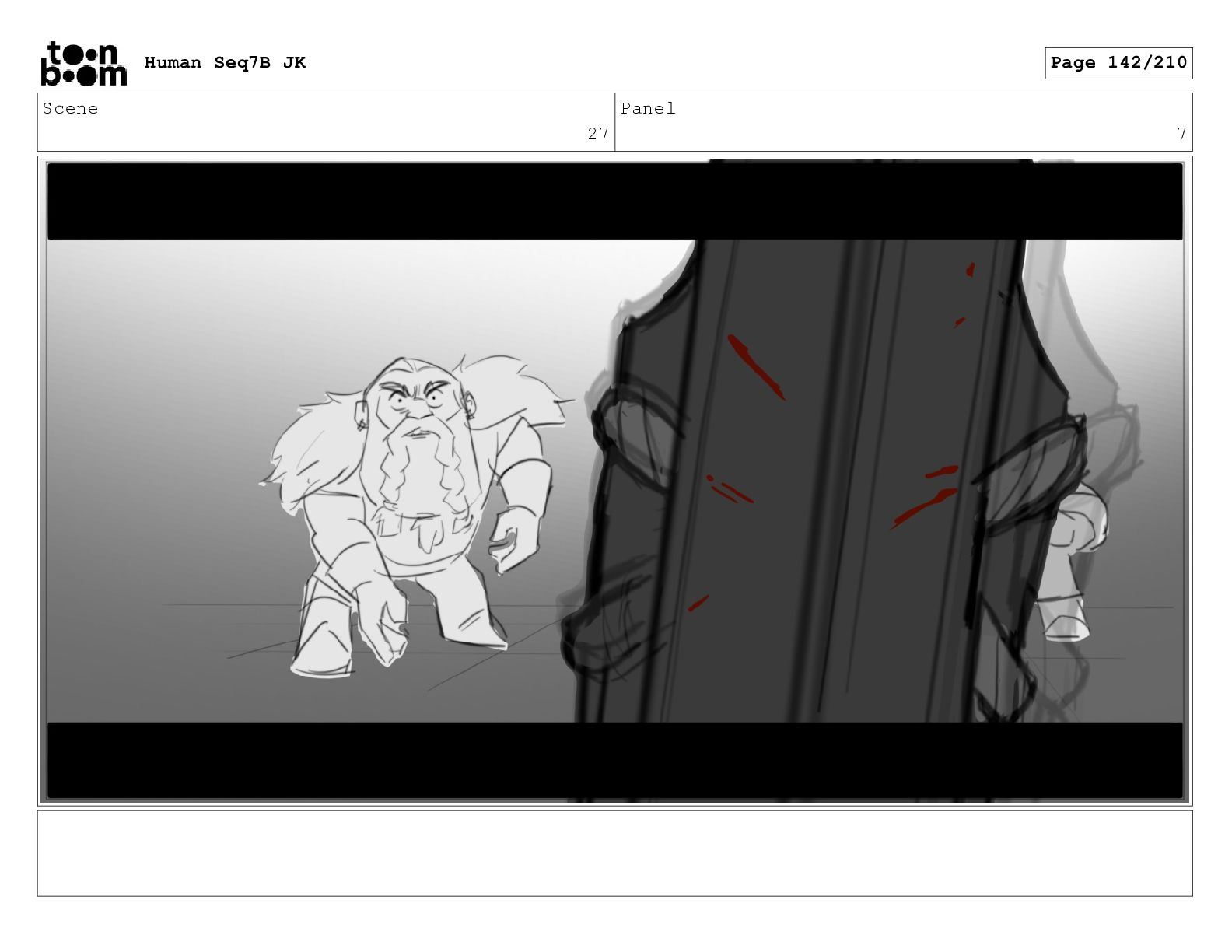Select the 'Human Seq7B JK' title text
1232x952 pixels.
point(225,63)
